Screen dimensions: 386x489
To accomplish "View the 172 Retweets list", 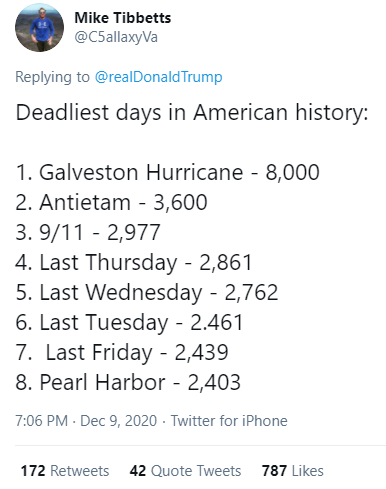I will (x=65, y=471).
